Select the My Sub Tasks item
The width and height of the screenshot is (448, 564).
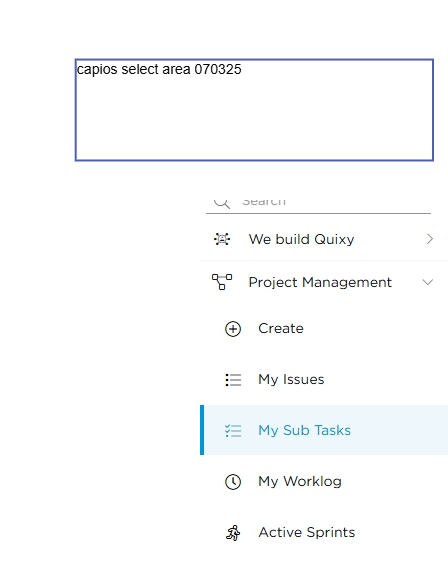[x=324, y=430]
